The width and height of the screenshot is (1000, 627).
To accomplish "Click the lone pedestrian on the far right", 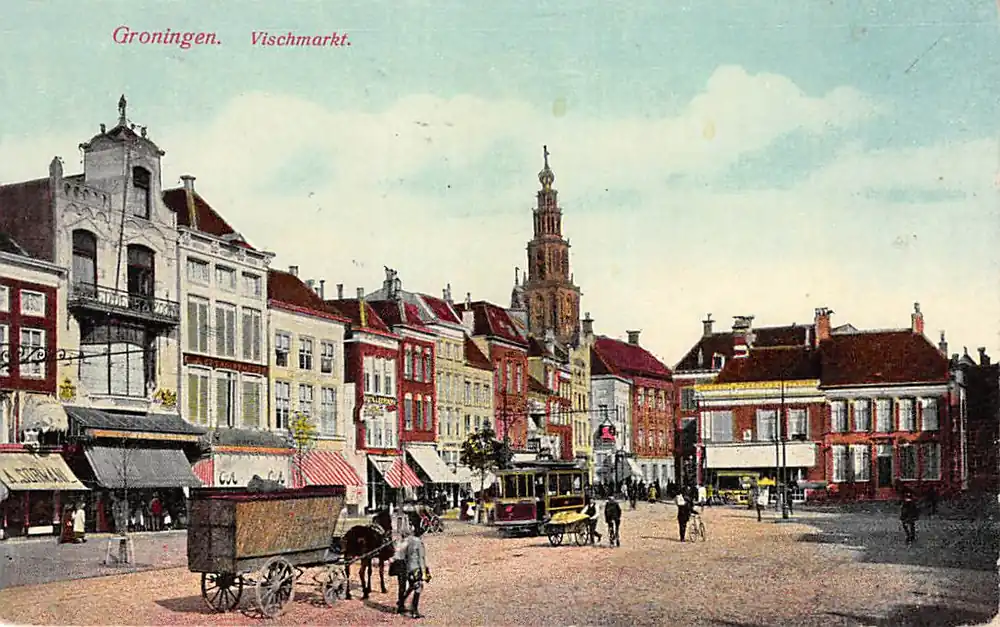I will (x=909, y=518).
